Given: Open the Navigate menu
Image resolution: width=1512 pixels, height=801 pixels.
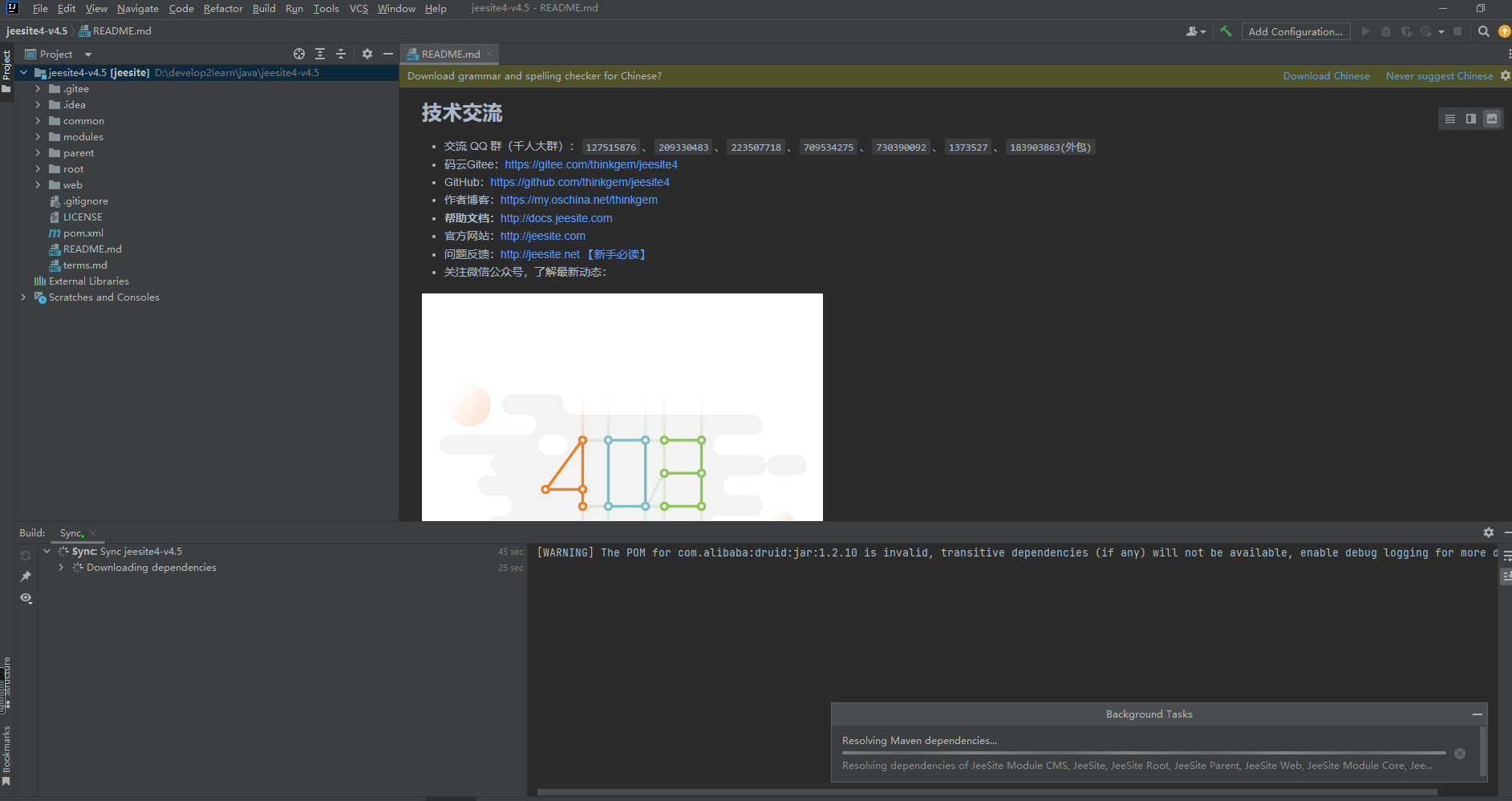Looking at the screenshot, I should coord(137,8).
